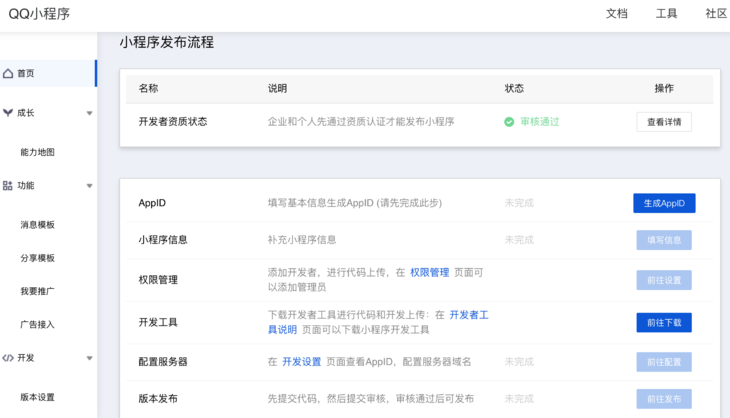Click the grid icon beside 功能
The image size is (730, 418).
click(7, 186)
